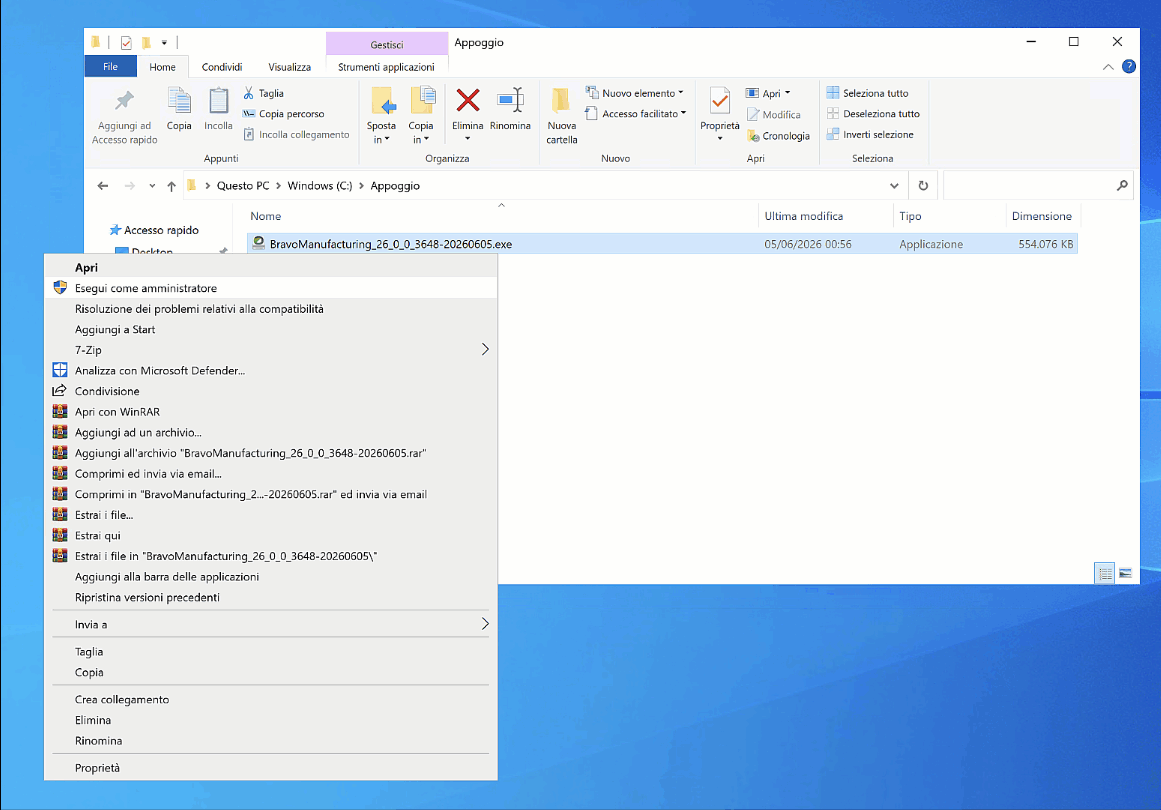Expand address bar history dropdown
The width and height of the screenshot is (1161, 810).
pos(894,186)
